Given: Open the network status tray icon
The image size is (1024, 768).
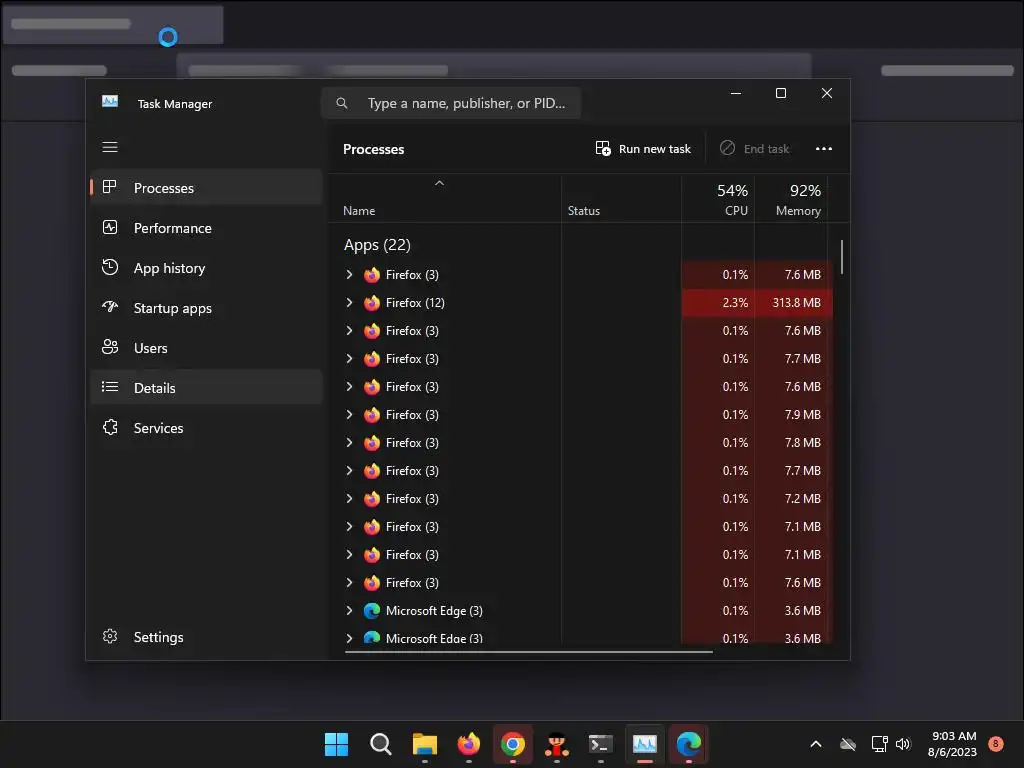Looking at the screenshot, I should point(879,744).
